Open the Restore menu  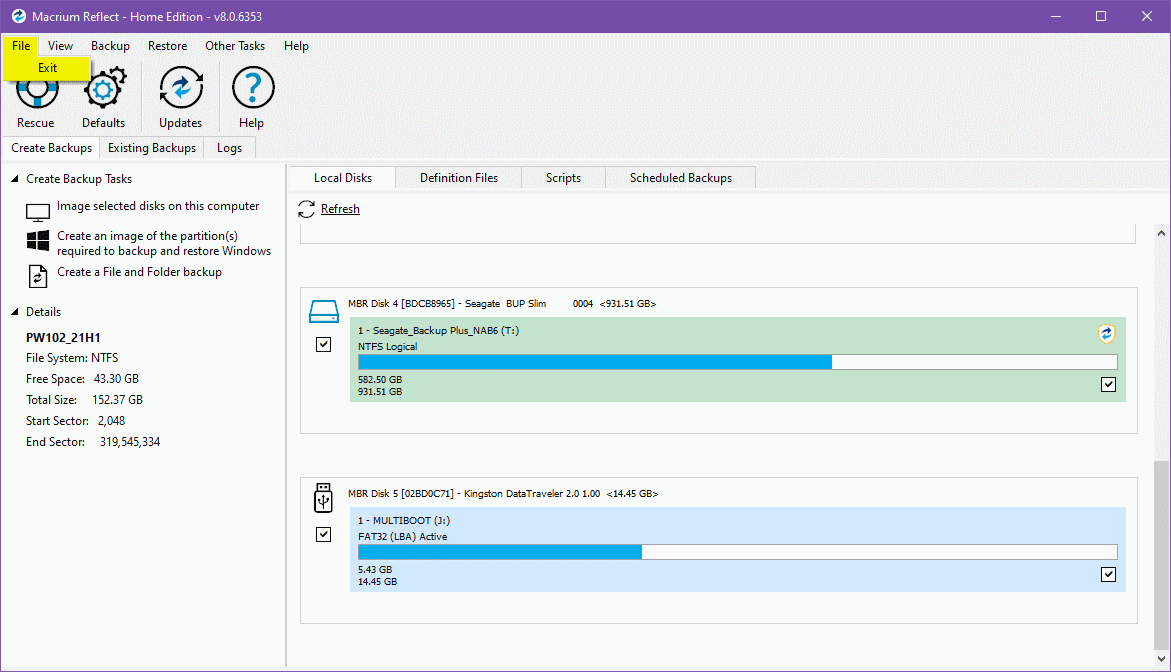167,46
